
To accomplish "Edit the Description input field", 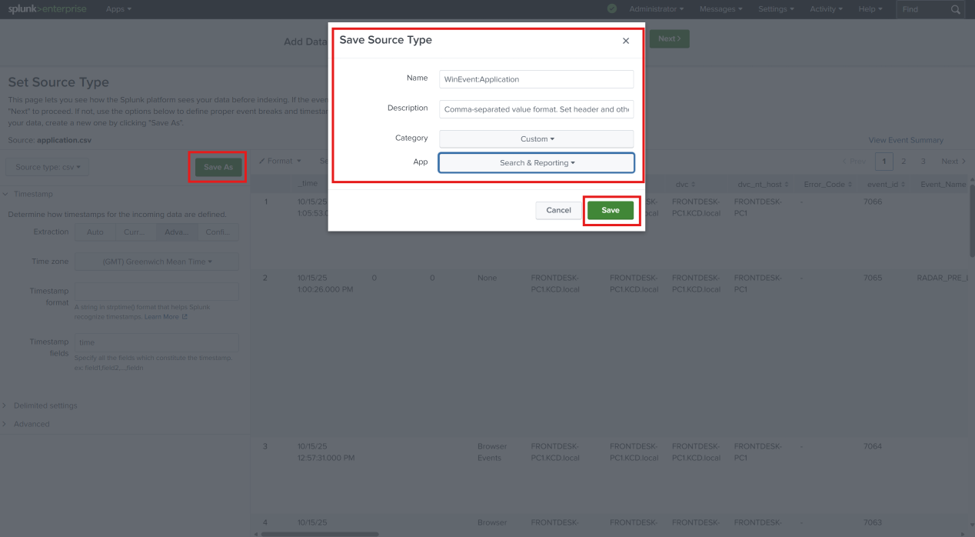I will pos(536,109).
